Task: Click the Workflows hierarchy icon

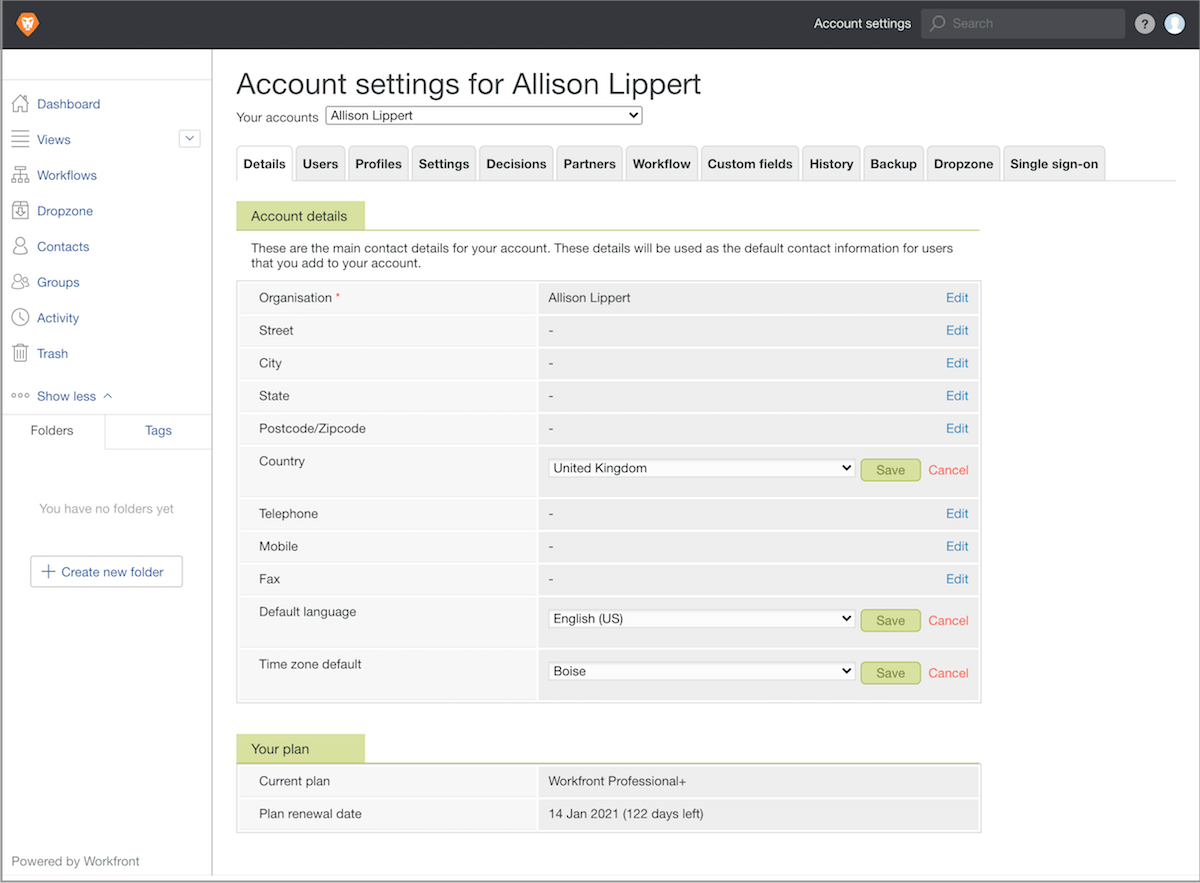Action: (x=20, y=175)
